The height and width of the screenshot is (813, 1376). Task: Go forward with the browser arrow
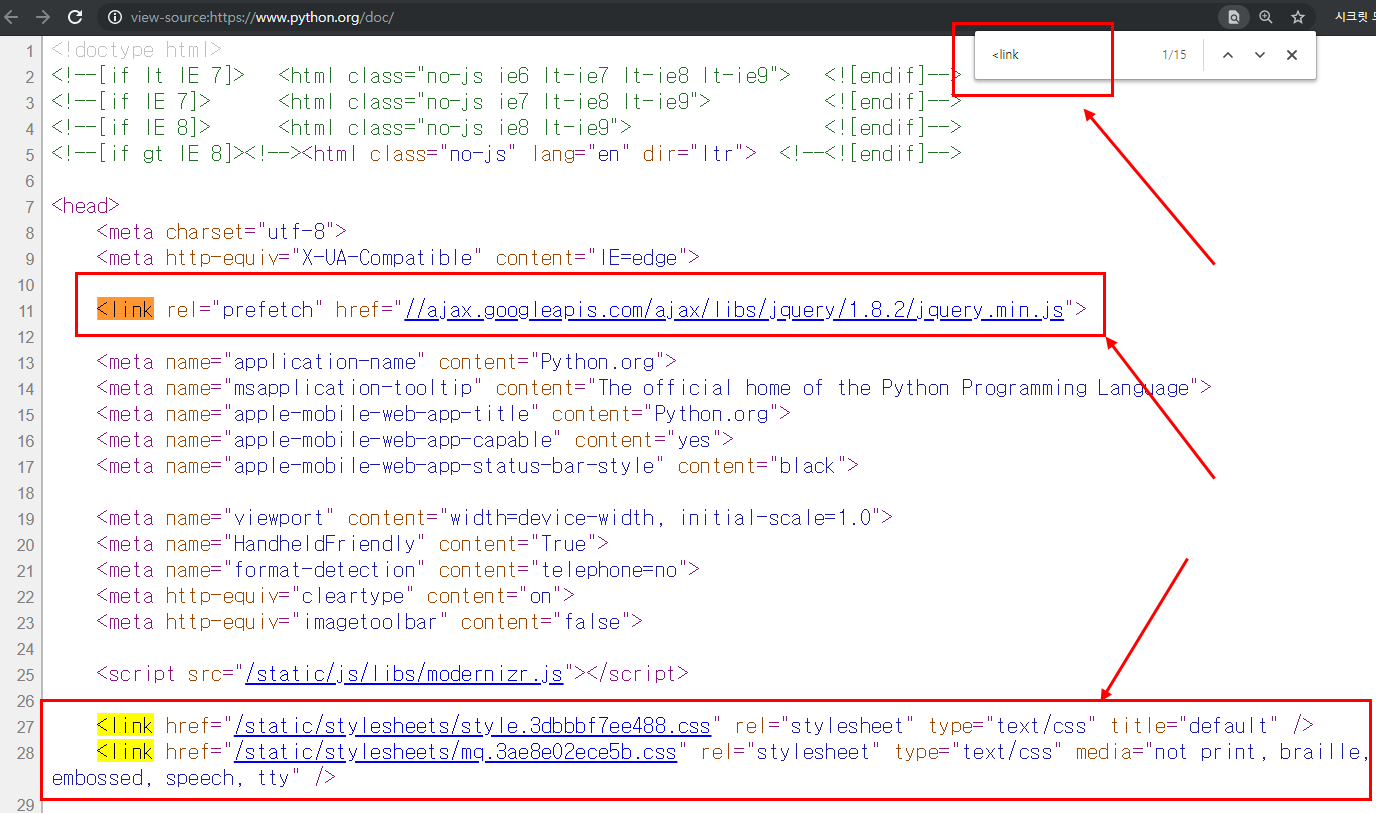tap(42, 17)
